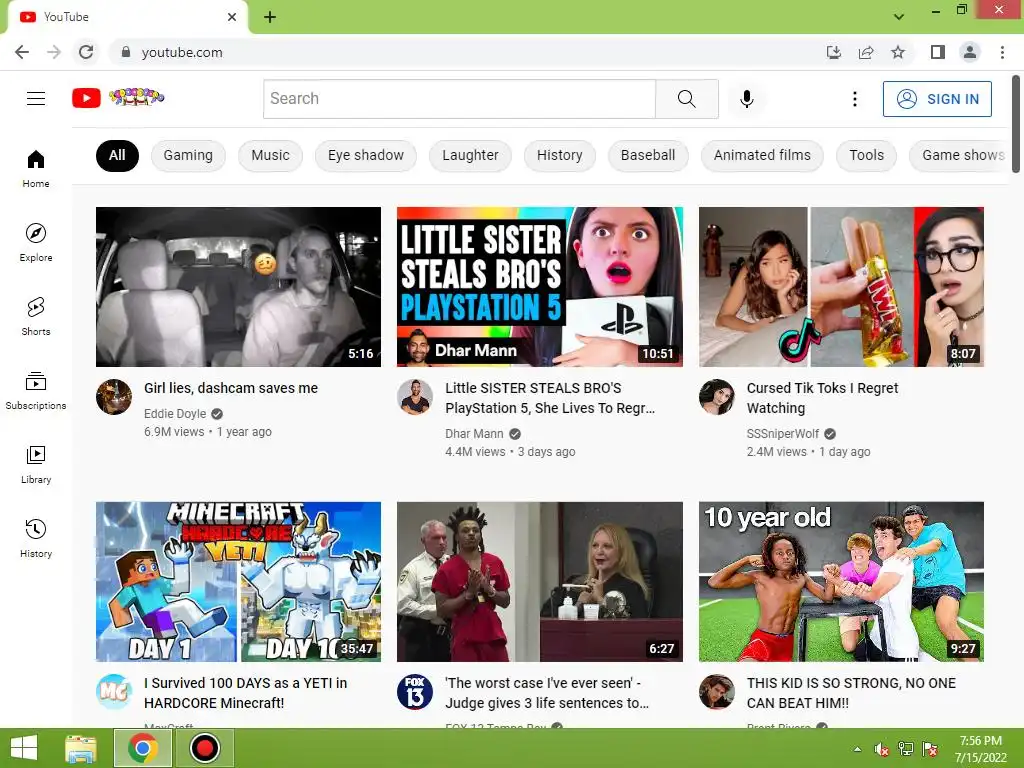This screenshot has height=768, width=1024.
Task: Select the Tools filter chip
Action: coord(867,155)
